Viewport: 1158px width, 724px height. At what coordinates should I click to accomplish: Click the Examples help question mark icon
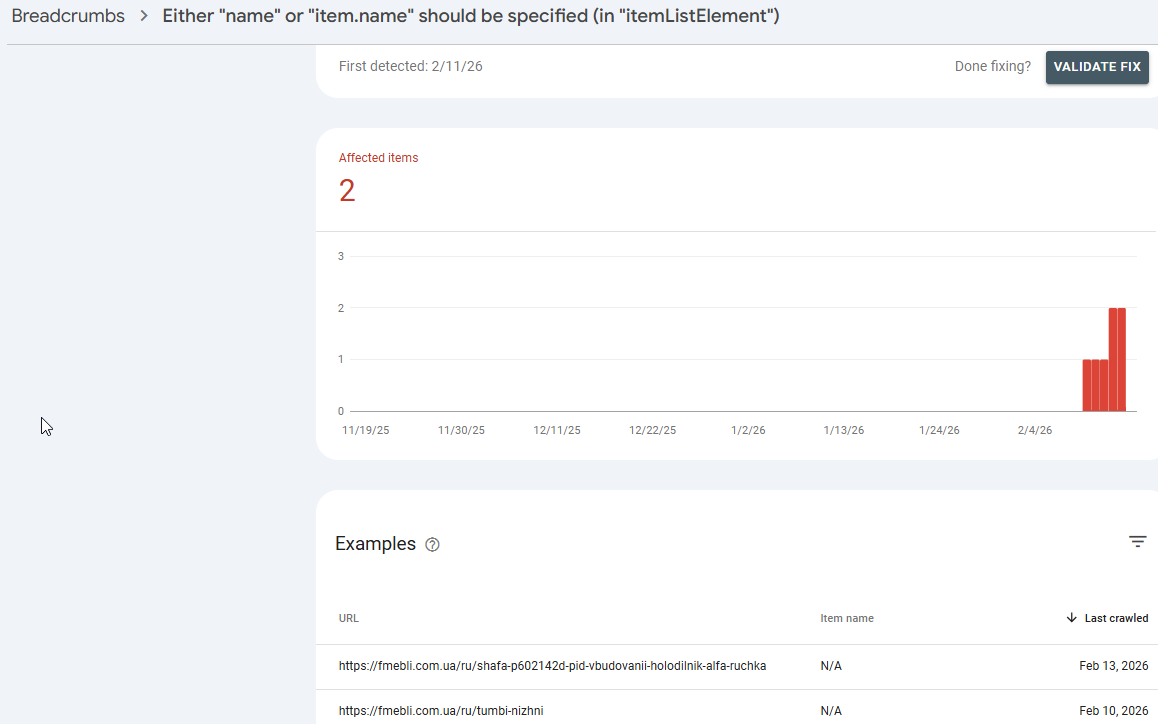pos(432,544)
